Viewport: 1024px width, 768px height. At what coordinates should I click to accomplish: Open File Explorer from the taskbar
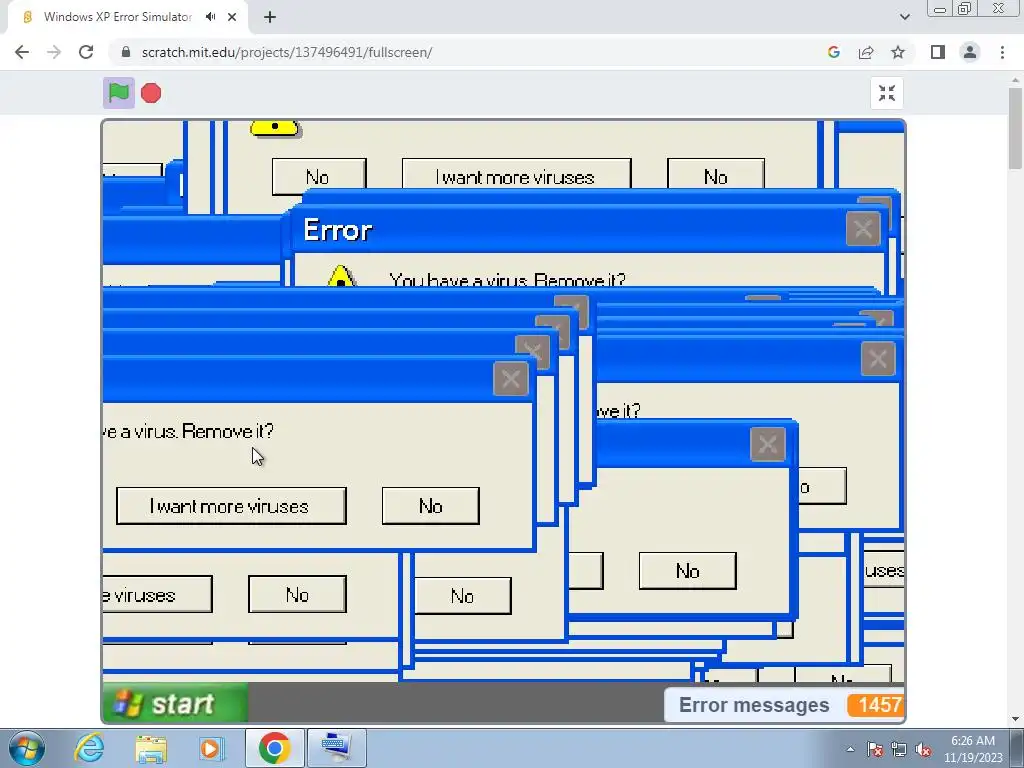click(x=151, y=748)
